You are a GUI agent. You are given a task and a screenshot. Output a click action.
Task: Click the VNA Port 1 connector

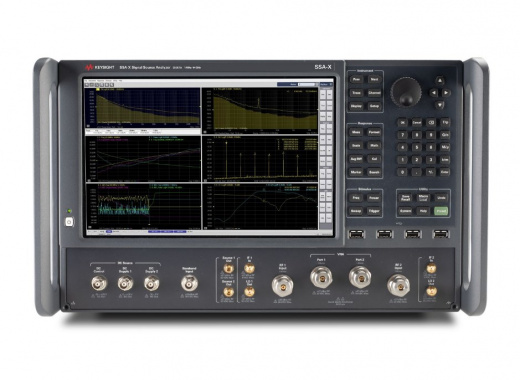(321, 277)
